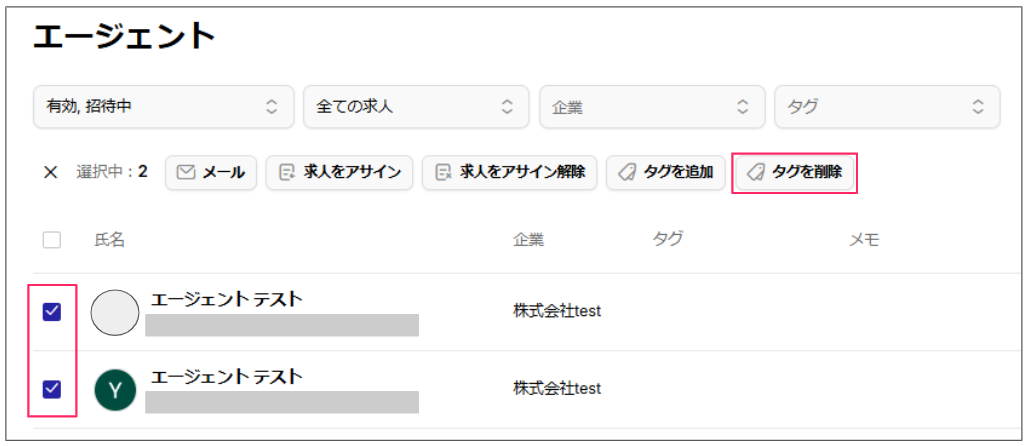Click the green Y avatar
This screenshot has height=446, width=1027.
tap(115, 390)
